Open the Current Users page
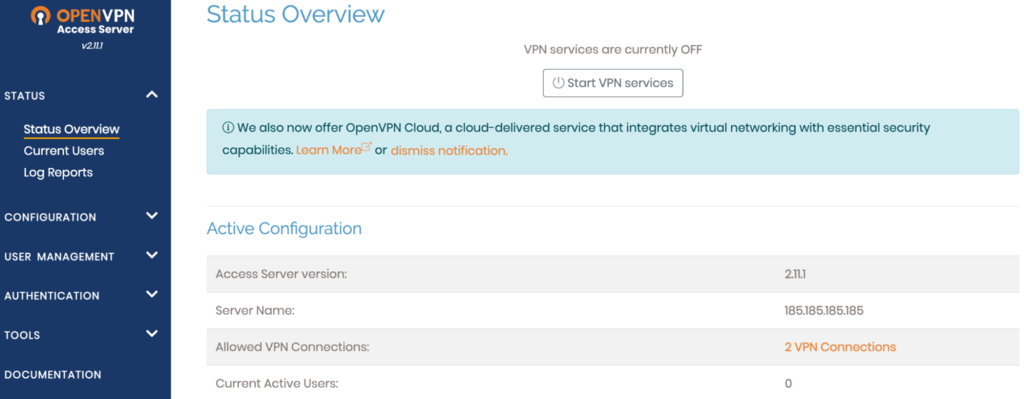The height and width of the screenshot is (399, 1024). 64,151
